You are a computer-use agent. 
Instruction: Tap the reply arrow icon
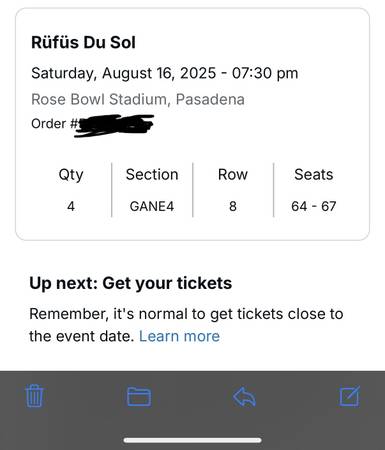pos(244,397)
